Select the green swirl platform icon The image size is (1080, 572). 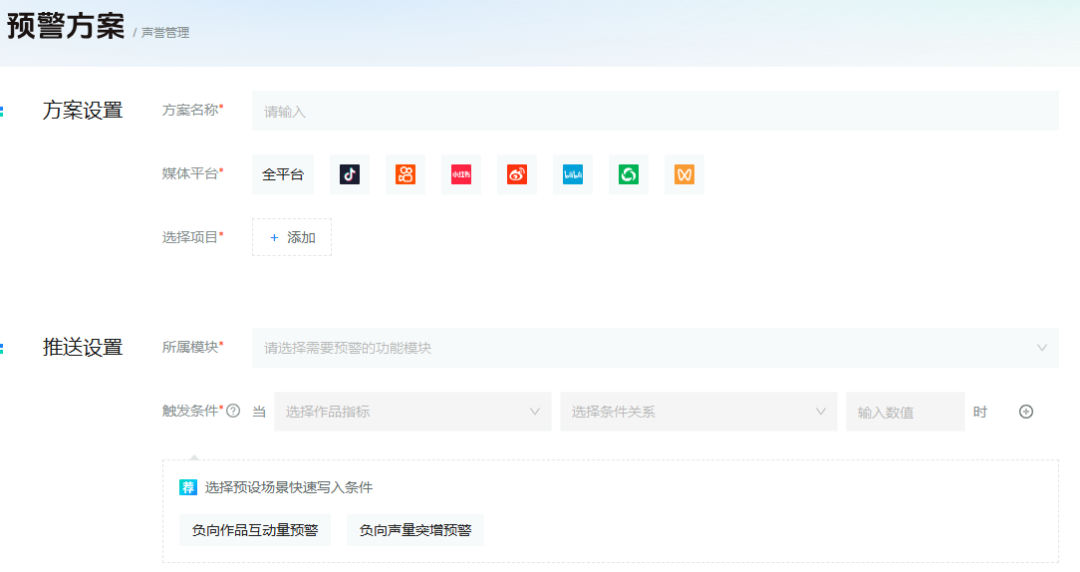(629, 174)
